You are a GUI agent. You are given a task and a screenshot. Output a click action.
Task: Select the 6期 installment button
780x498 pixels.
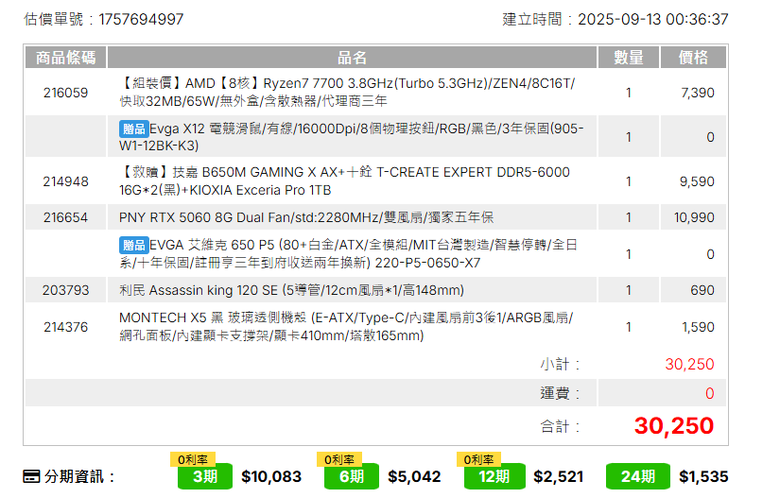[x=352, y=477]
